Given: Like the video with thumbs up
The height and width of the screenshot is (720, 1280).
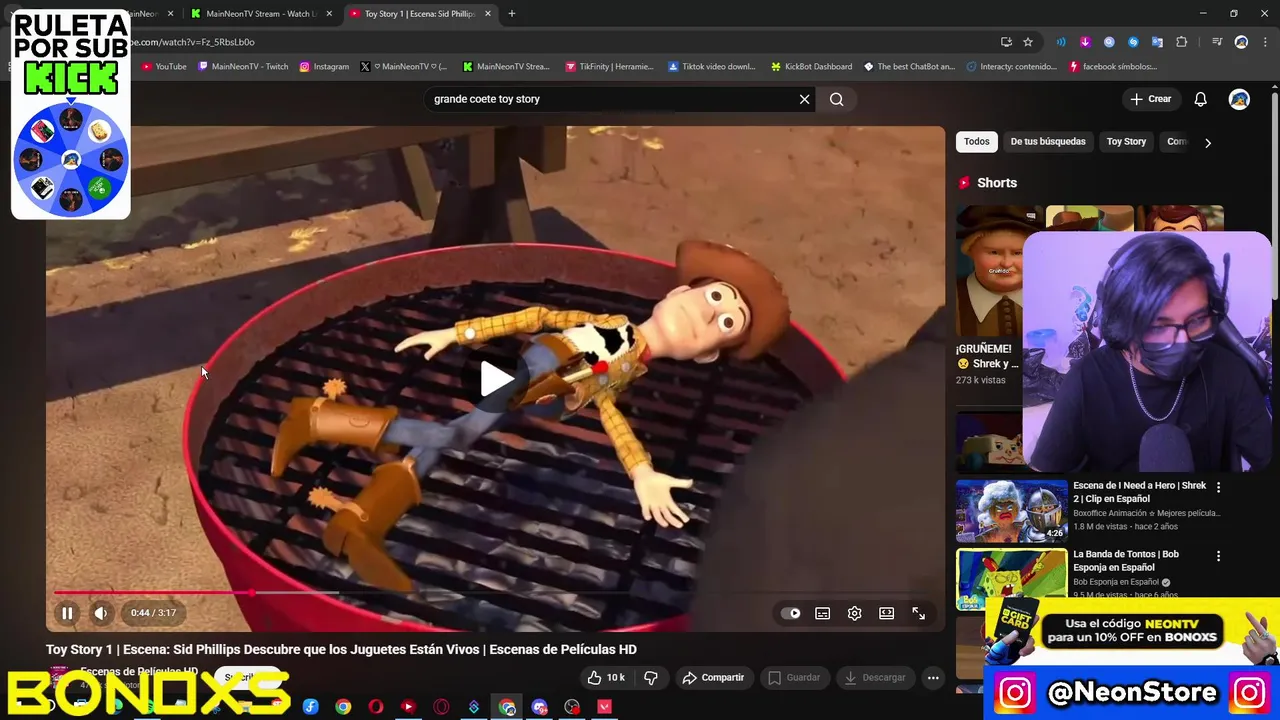Looking at the screenshot, I should [607, 677].
